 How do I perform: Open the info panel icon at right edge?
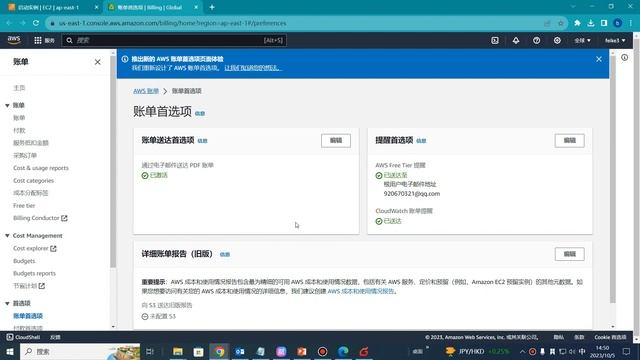624,58
